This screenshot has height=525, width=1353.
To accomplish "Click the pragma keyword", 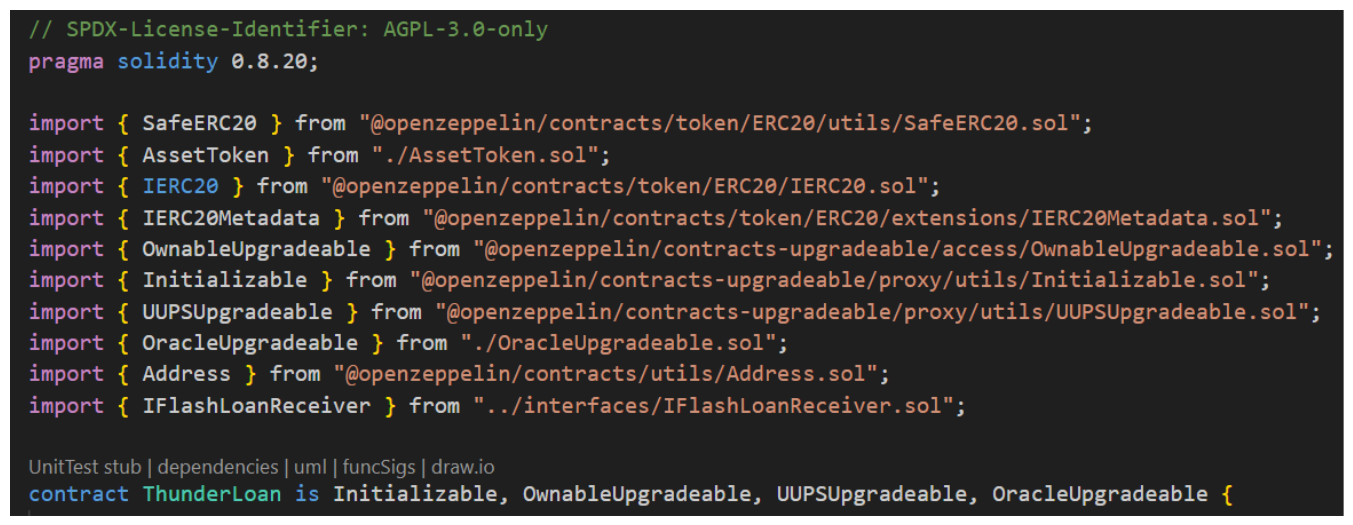I will click(66, 61).
